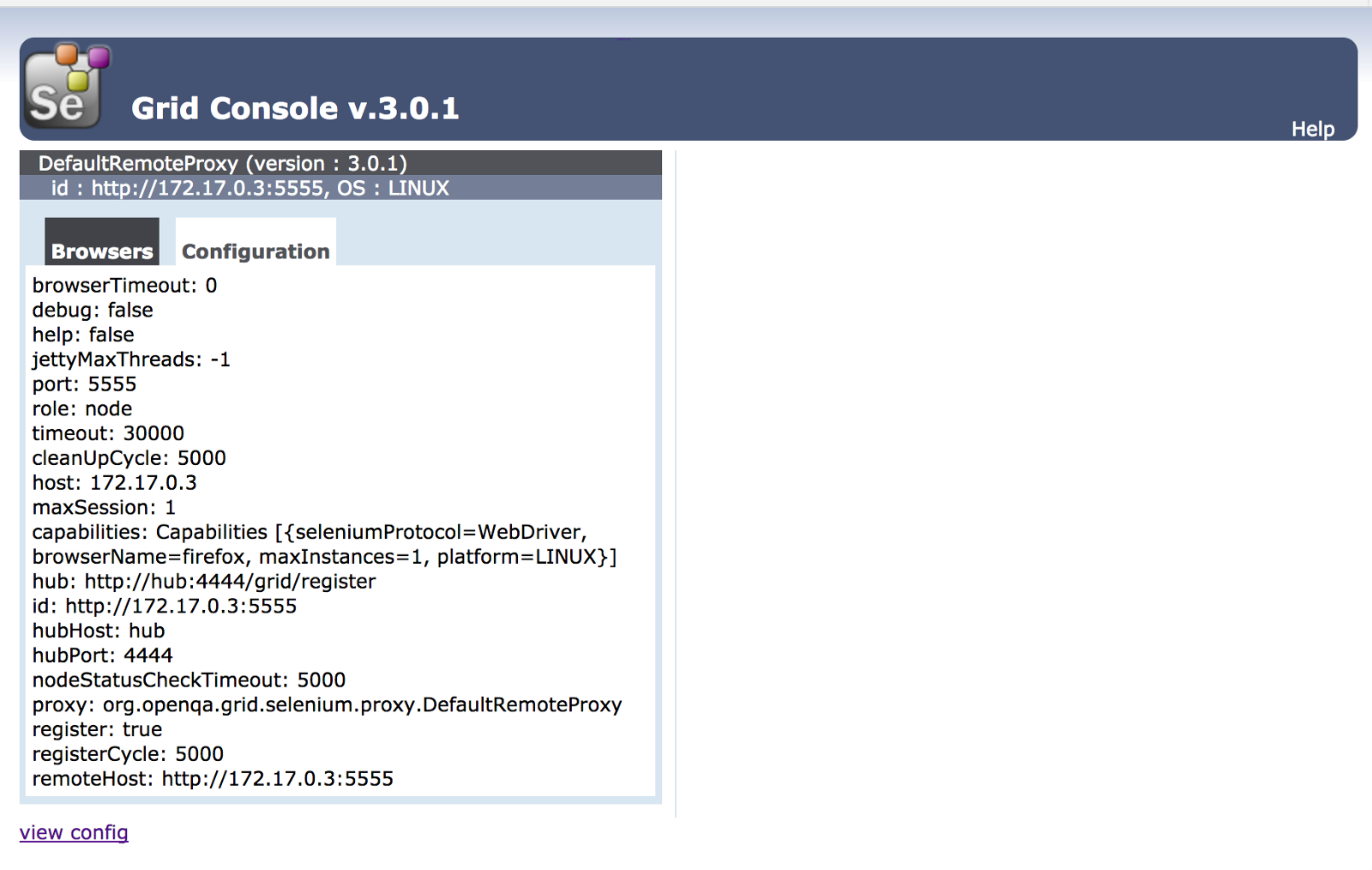Click the help: false line
The image size is (1372, 870).
pyautogui.click(x=83, y=335)
